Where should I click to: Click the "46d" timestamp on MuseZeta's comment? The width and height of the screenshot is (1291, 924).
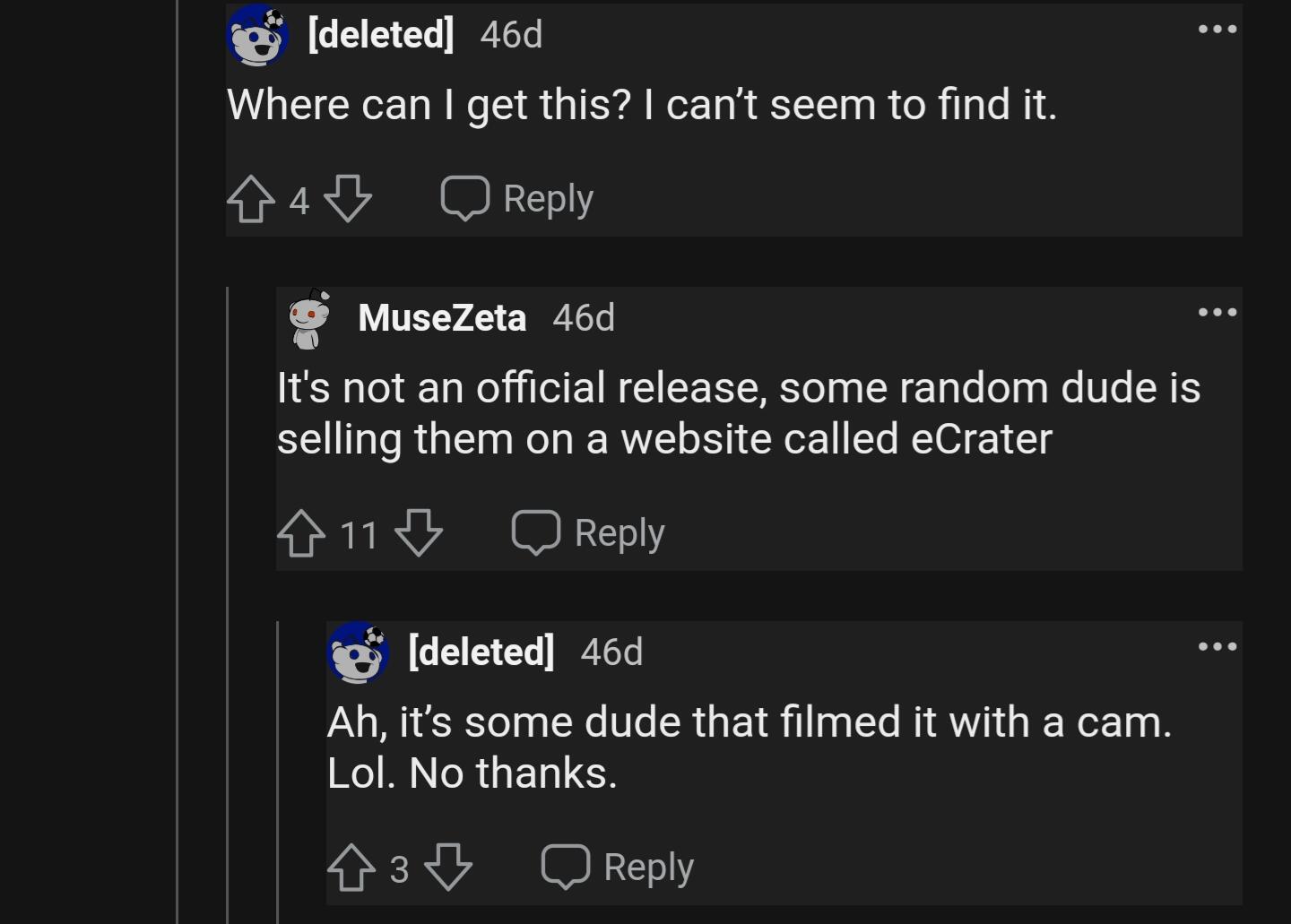tap(584, 318)
